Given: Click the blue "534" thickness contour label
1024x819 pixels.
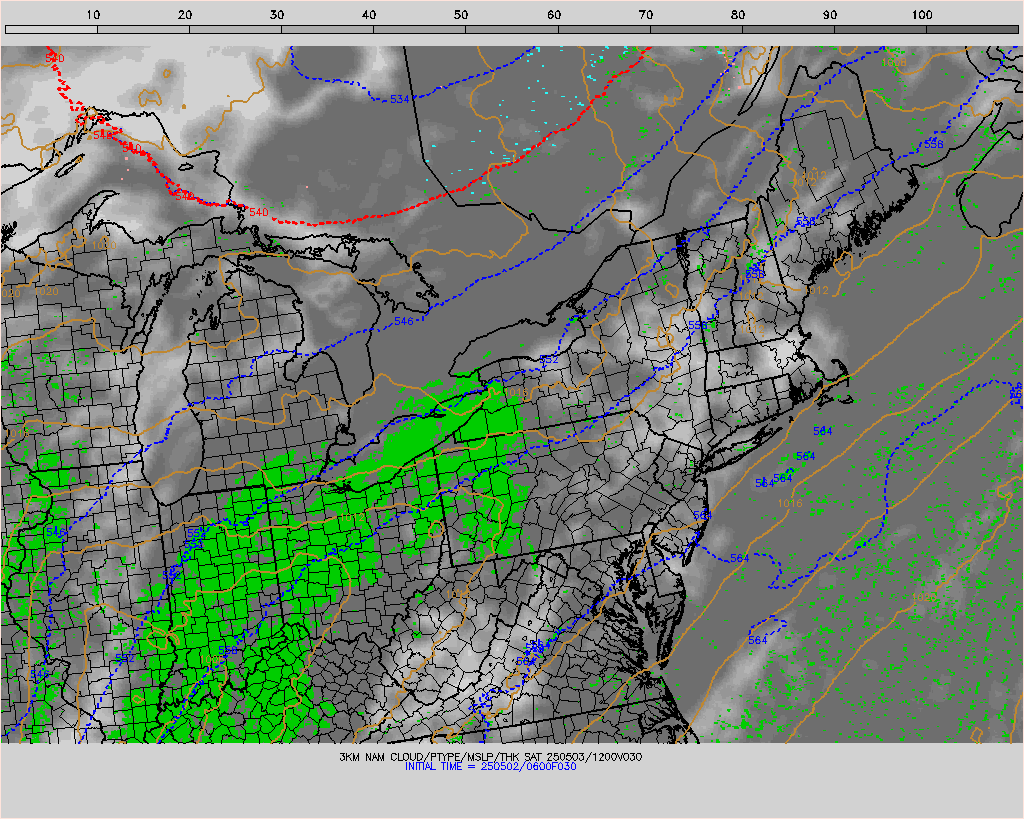Looking at the screenshot, I should [400, 99].
